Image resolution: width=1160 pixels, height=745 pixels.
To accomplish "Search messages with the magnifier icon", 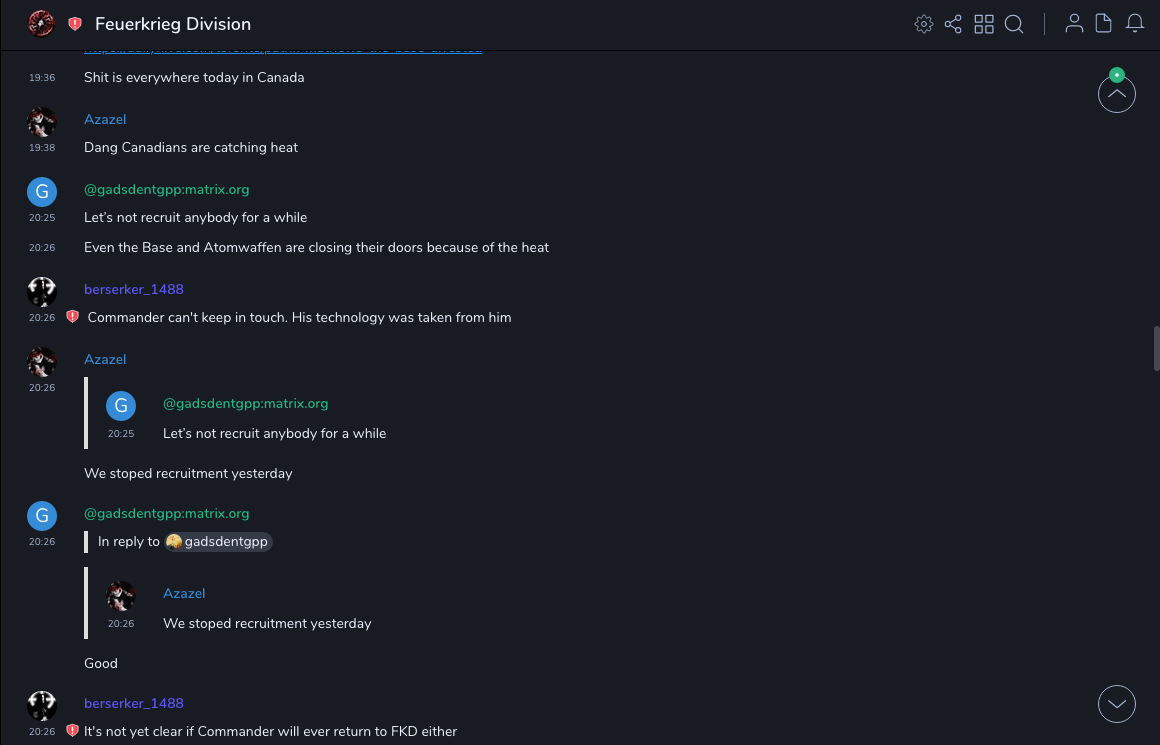I will coord(1014,24).
